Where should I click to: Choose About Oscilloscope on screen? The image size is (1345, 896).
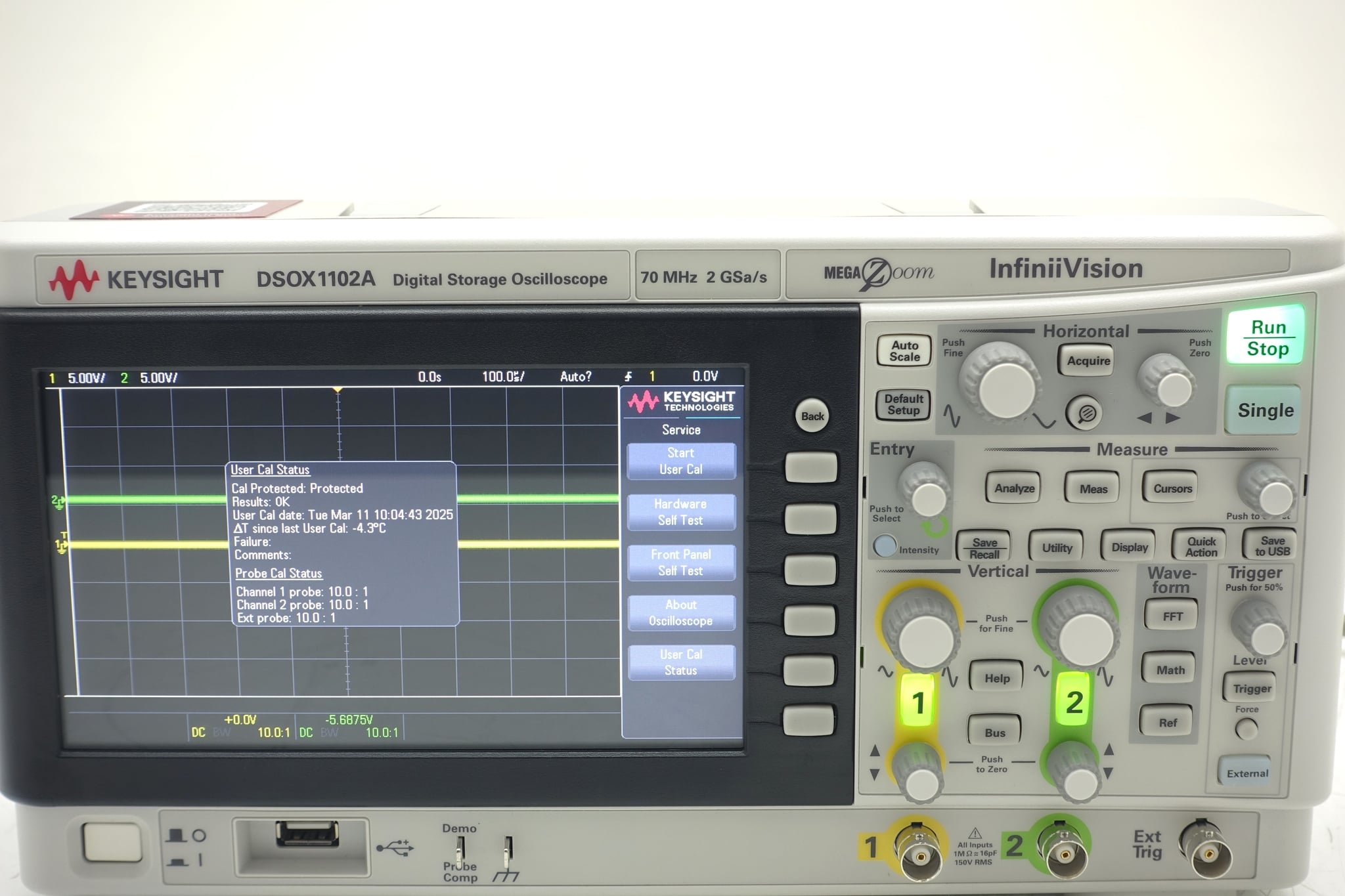pyautogui.click(x=681, y=612)
